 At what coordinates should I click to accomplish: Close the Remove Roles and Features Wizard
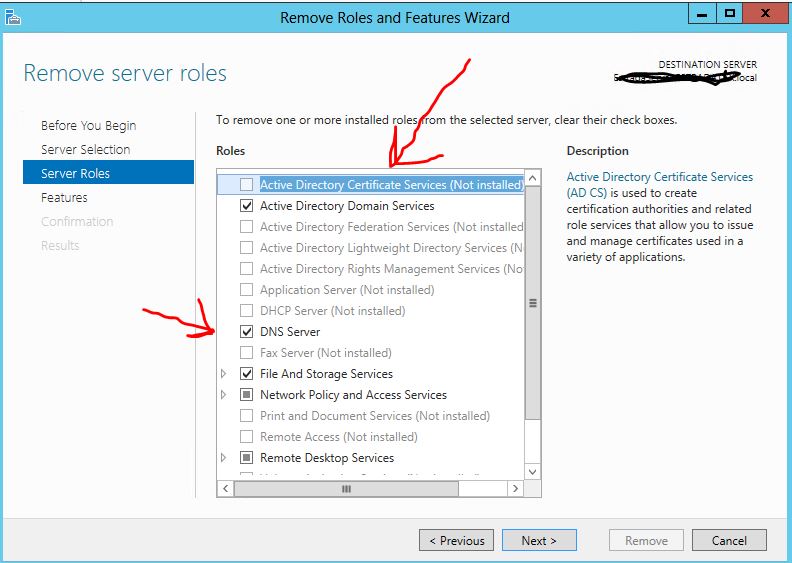765,14
